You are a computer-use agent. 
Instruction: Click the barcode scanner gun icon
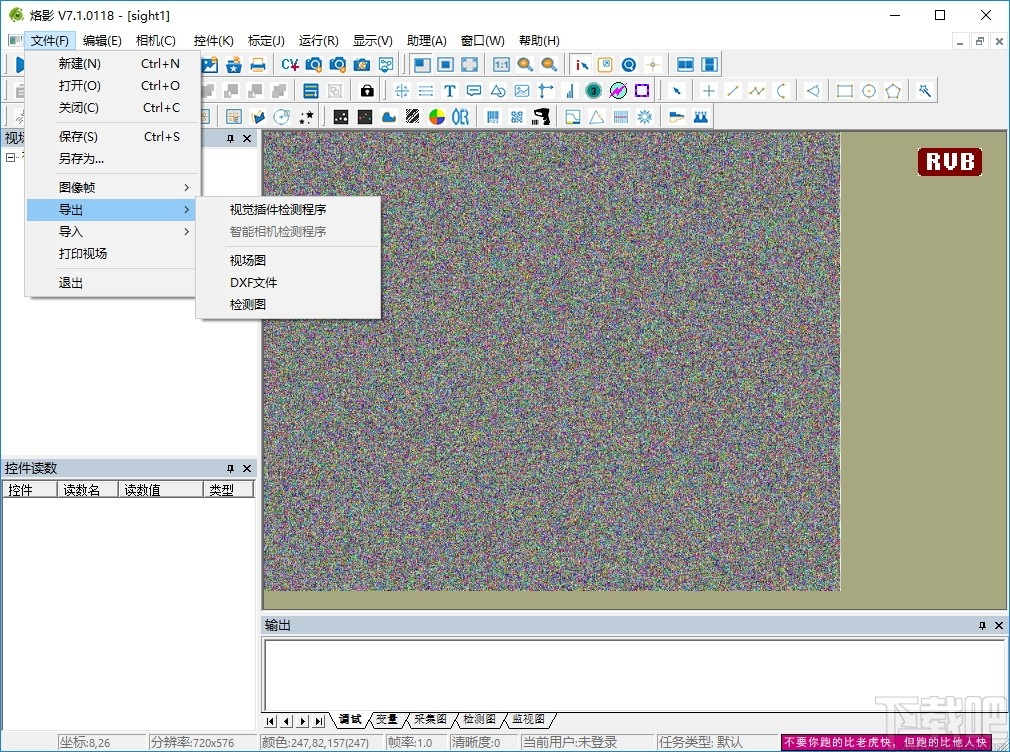541,117
